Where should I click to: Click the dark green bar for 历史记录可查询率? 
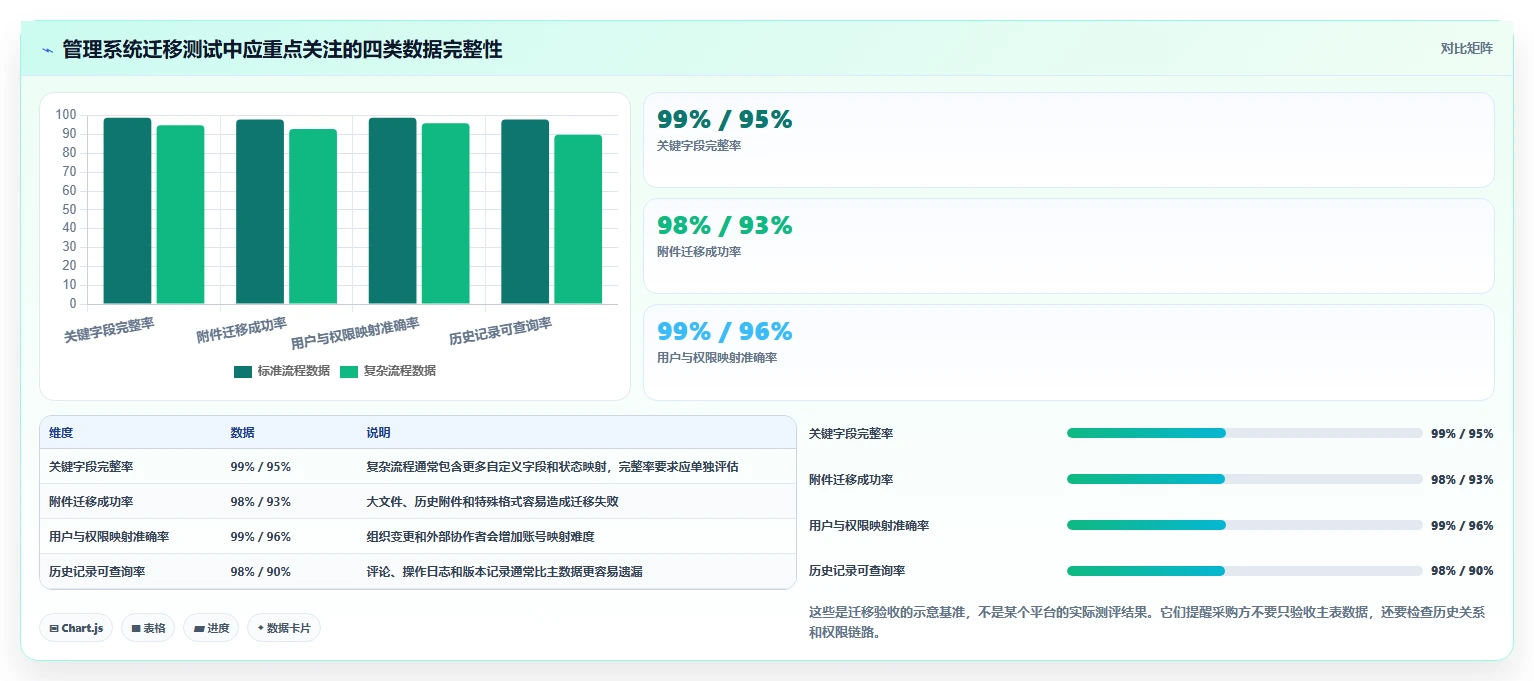point(525,212)
